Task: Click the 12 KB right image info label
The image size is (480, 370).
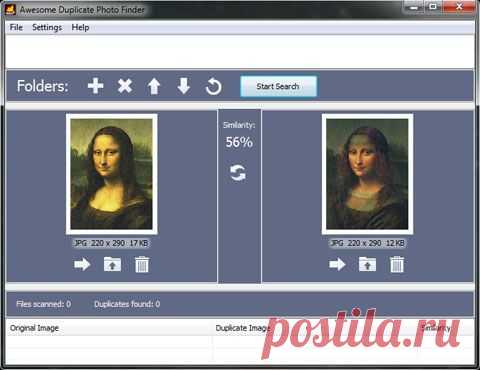Action: [367, 243]
